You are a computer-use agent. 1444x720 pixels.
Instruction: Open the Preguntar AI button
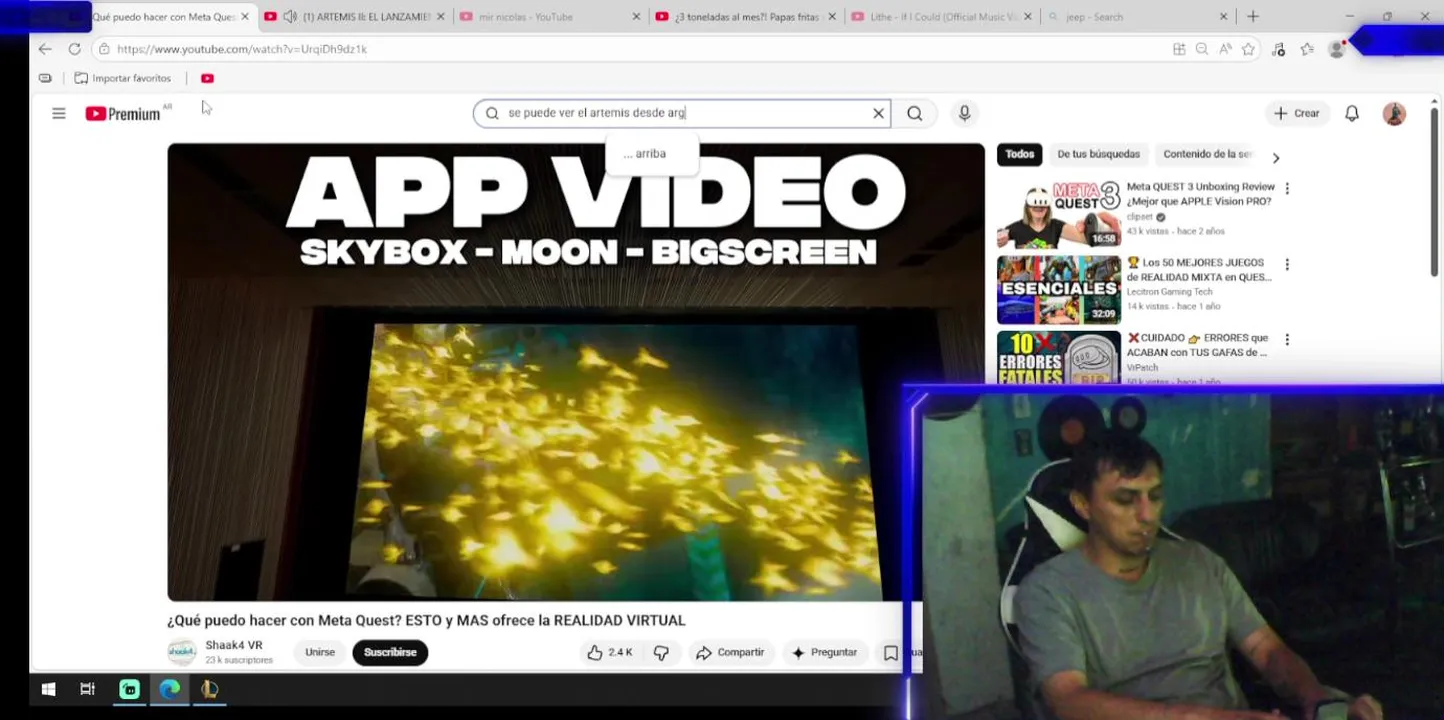point(824,652)
